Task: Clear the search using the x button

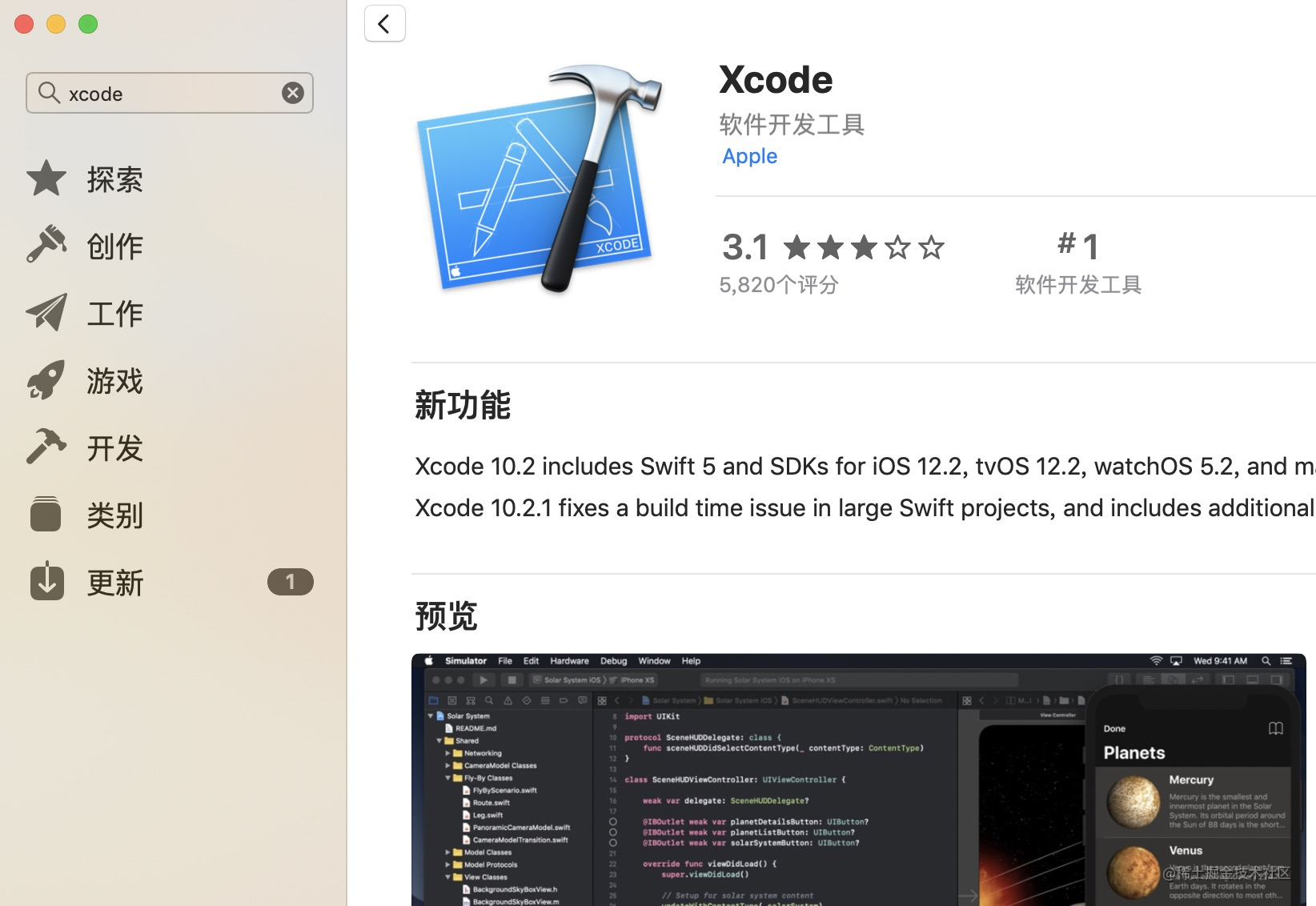Action: click(x=293, y=92)
